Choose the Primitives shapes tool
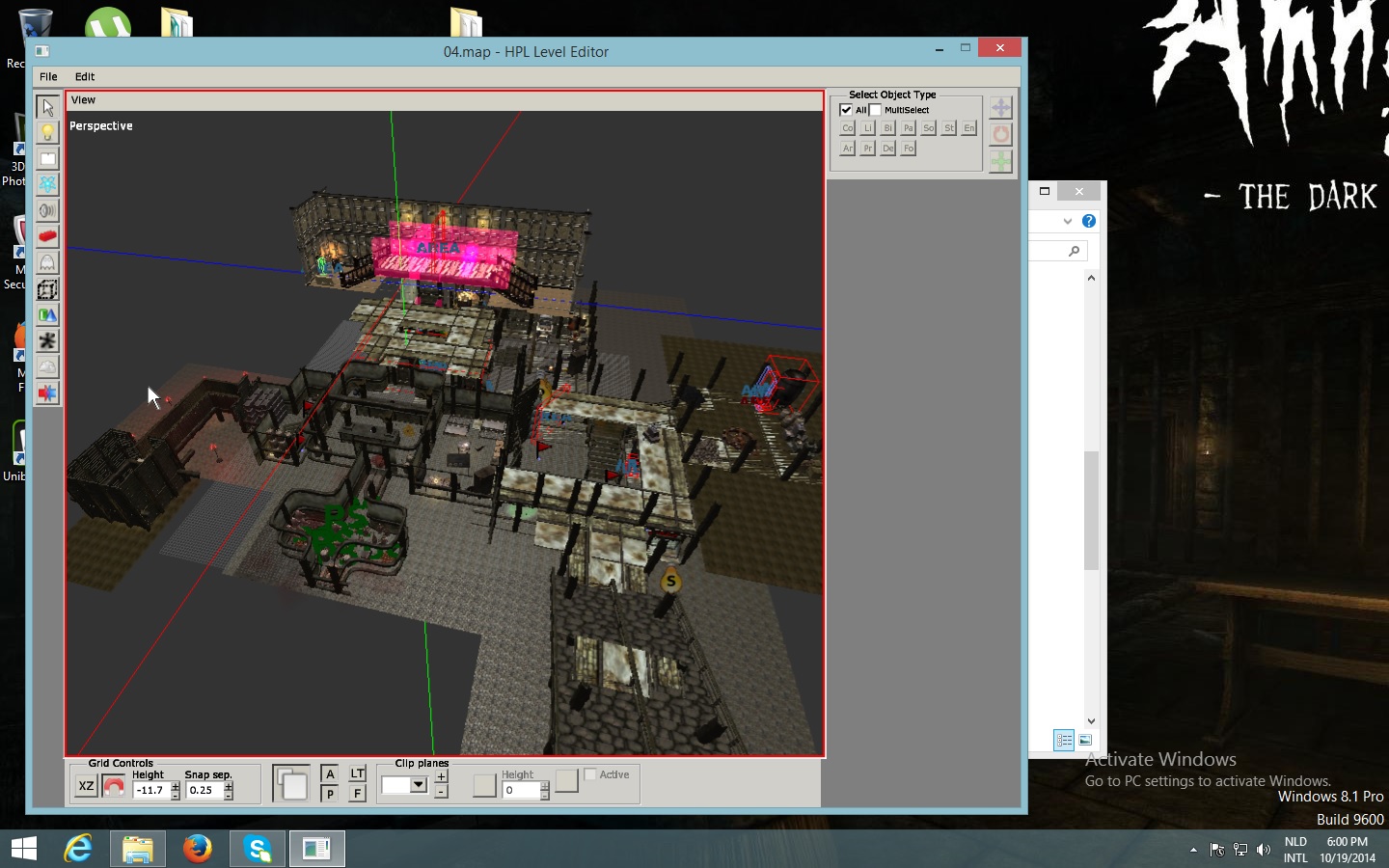This screenshot has width=1389, height=868. 47,315
